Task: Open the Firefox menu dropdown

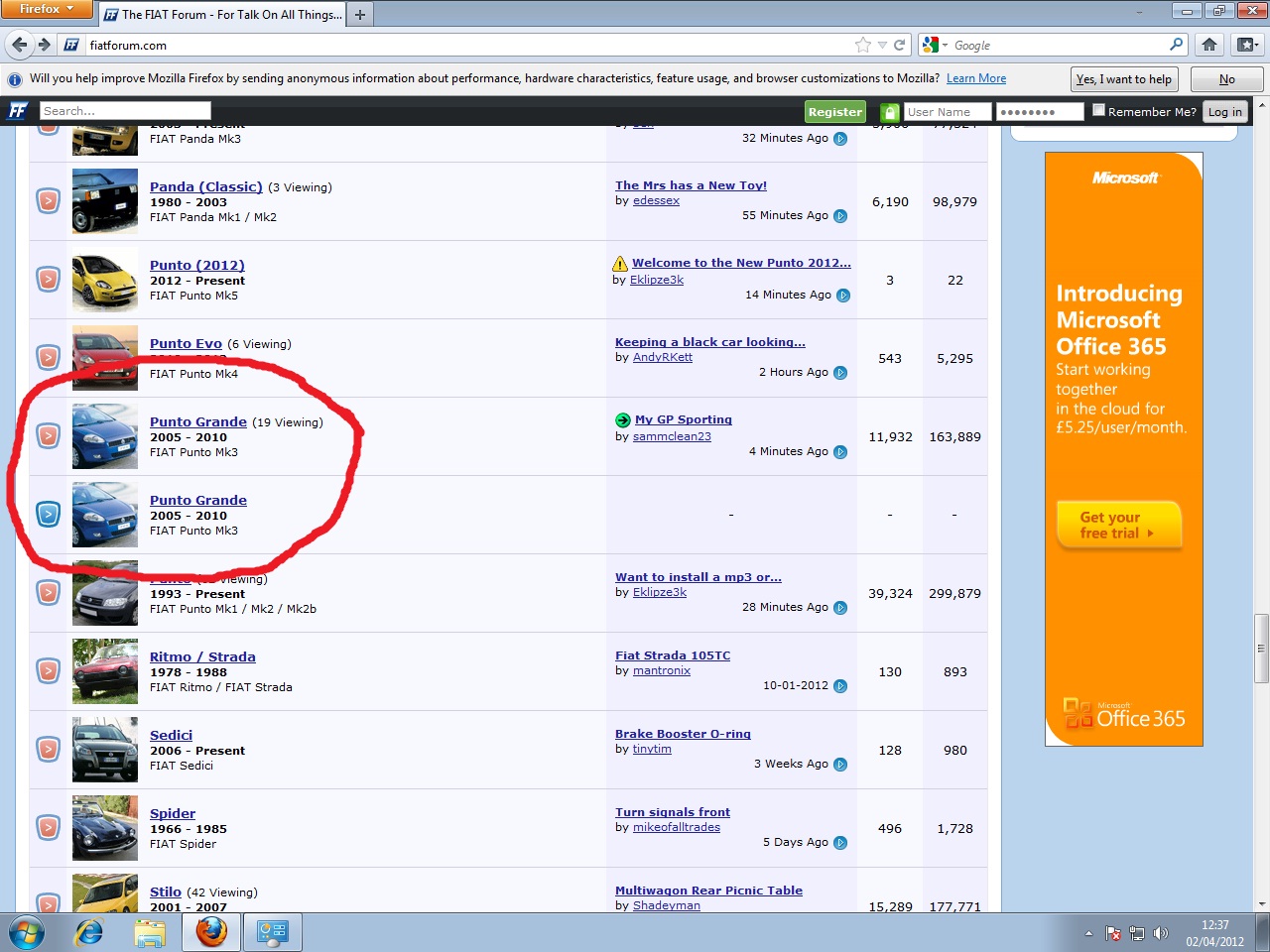Action: pos(46,9)
